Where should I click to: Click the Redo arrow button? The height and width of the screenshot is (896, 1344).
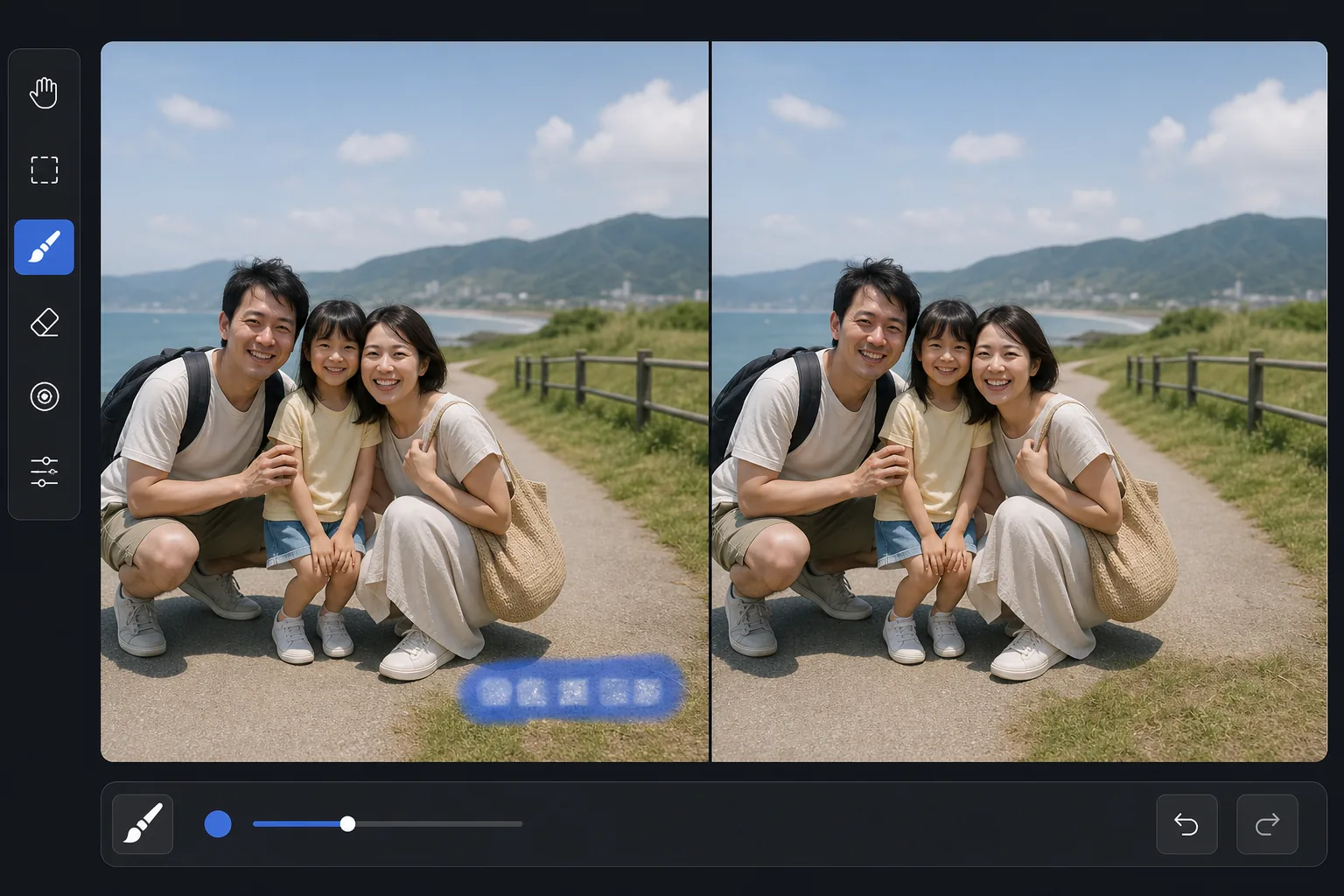point(1267,824)
